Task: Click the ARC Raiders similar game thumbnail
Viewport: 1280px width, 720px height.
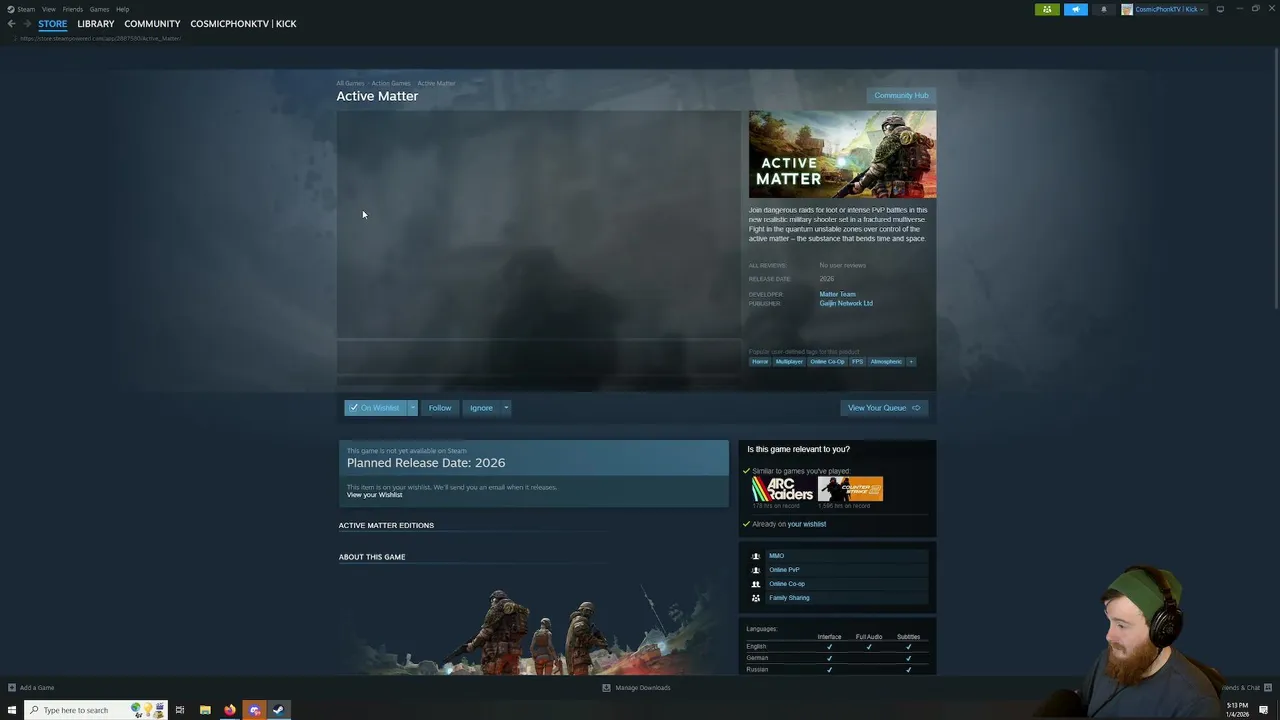Action: [783, 489]
